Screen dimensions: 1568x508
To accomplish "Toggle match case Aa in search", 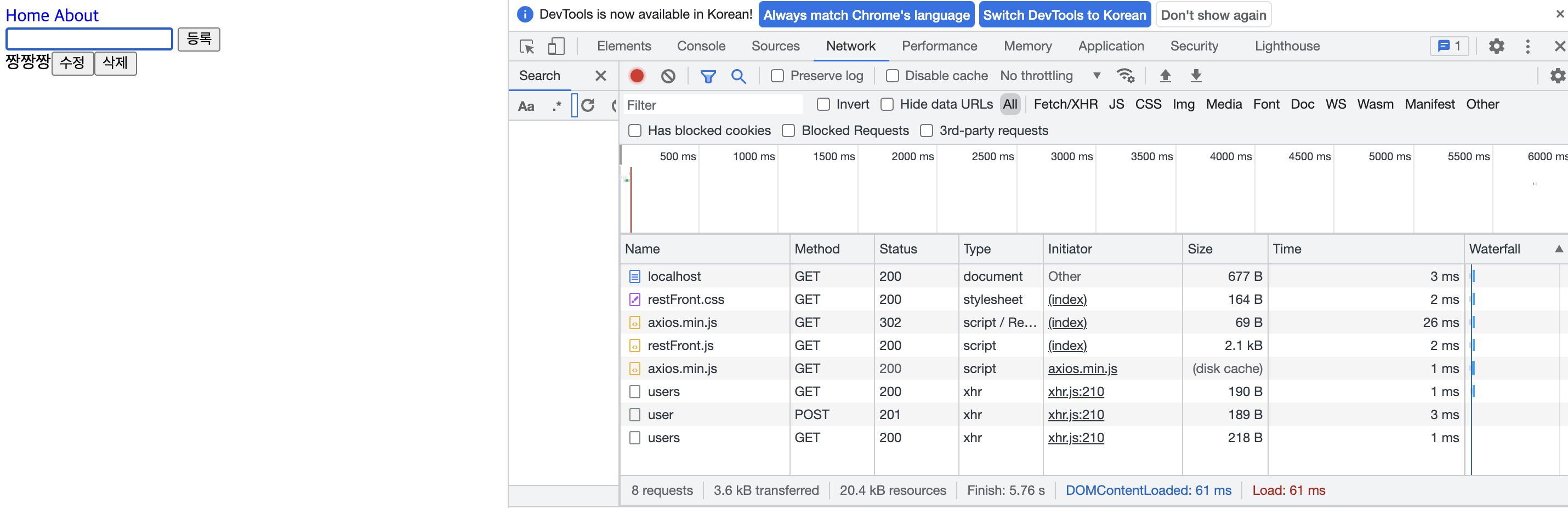I will (526, 106).
